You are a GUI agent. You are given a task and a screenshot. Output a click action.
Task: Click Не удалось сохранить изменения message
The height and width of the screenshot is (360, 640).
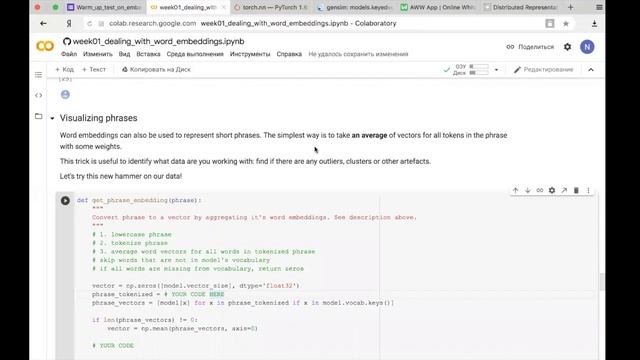tap(358, 54)
